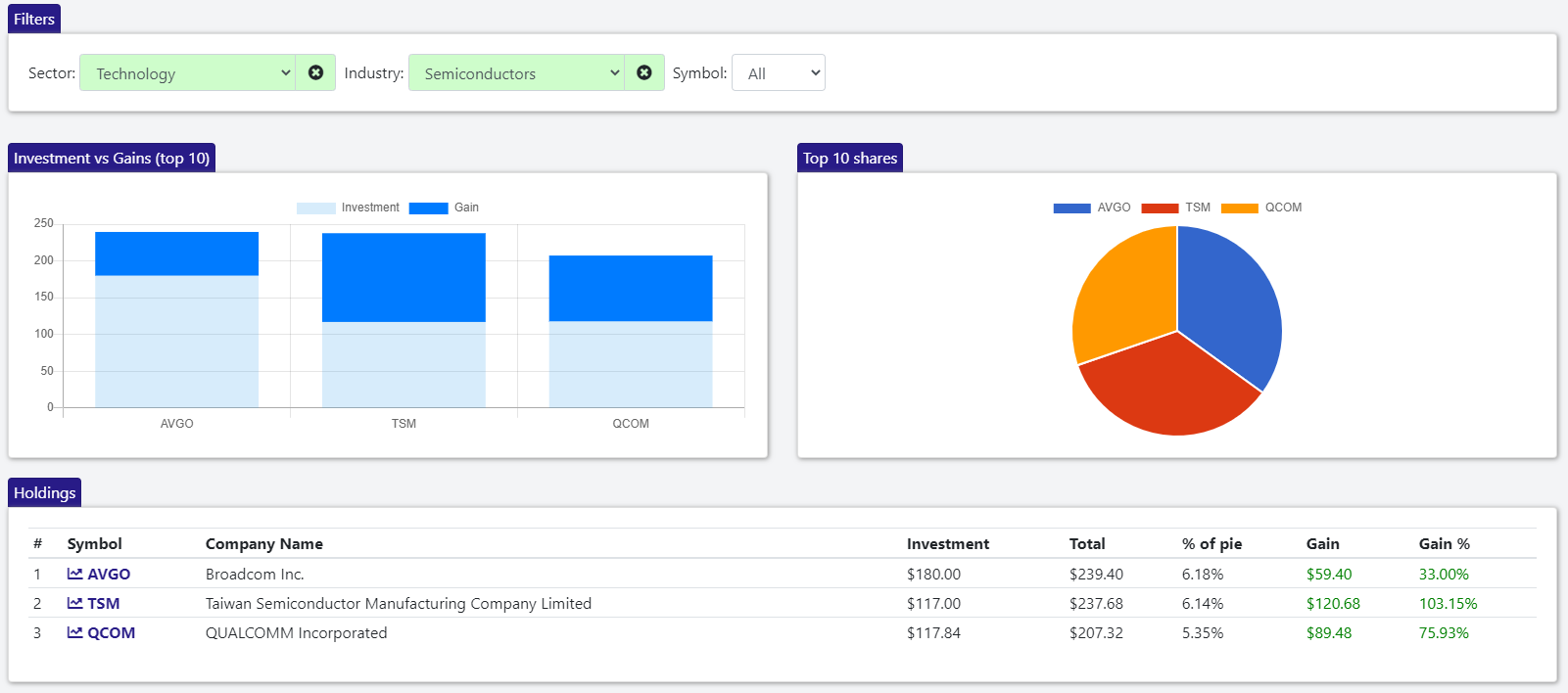The width and height of the screenshot is (1568, 693).
Task: Click the QCOM gain bar segment
Action: pos(631,289)
